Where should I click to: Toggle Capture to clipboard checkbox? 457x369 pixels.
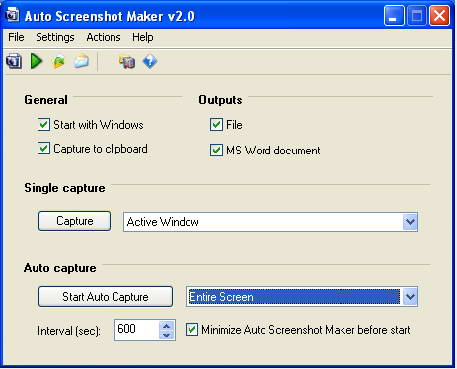44,149
